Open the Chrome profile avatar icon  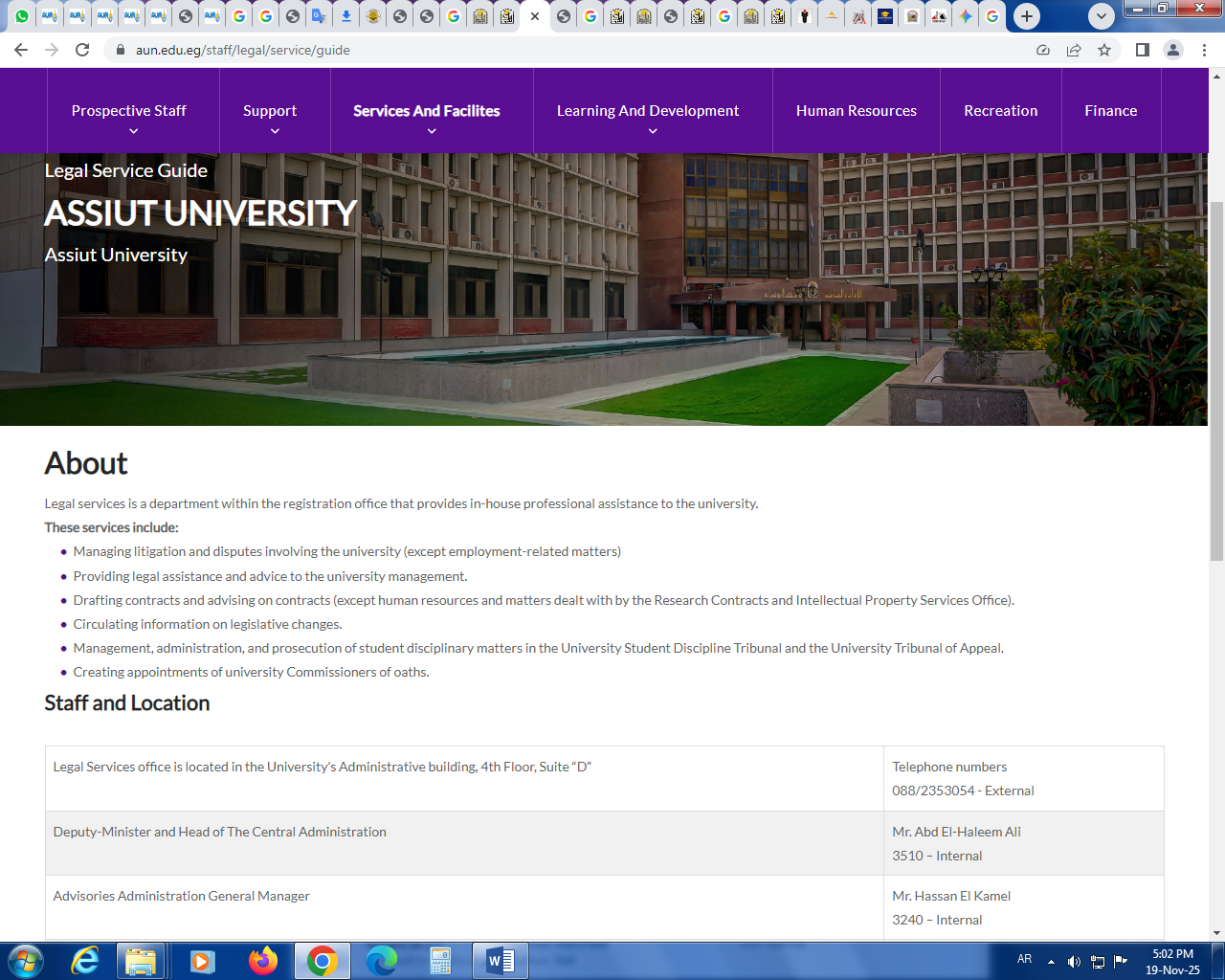(x=1172, y=50)
